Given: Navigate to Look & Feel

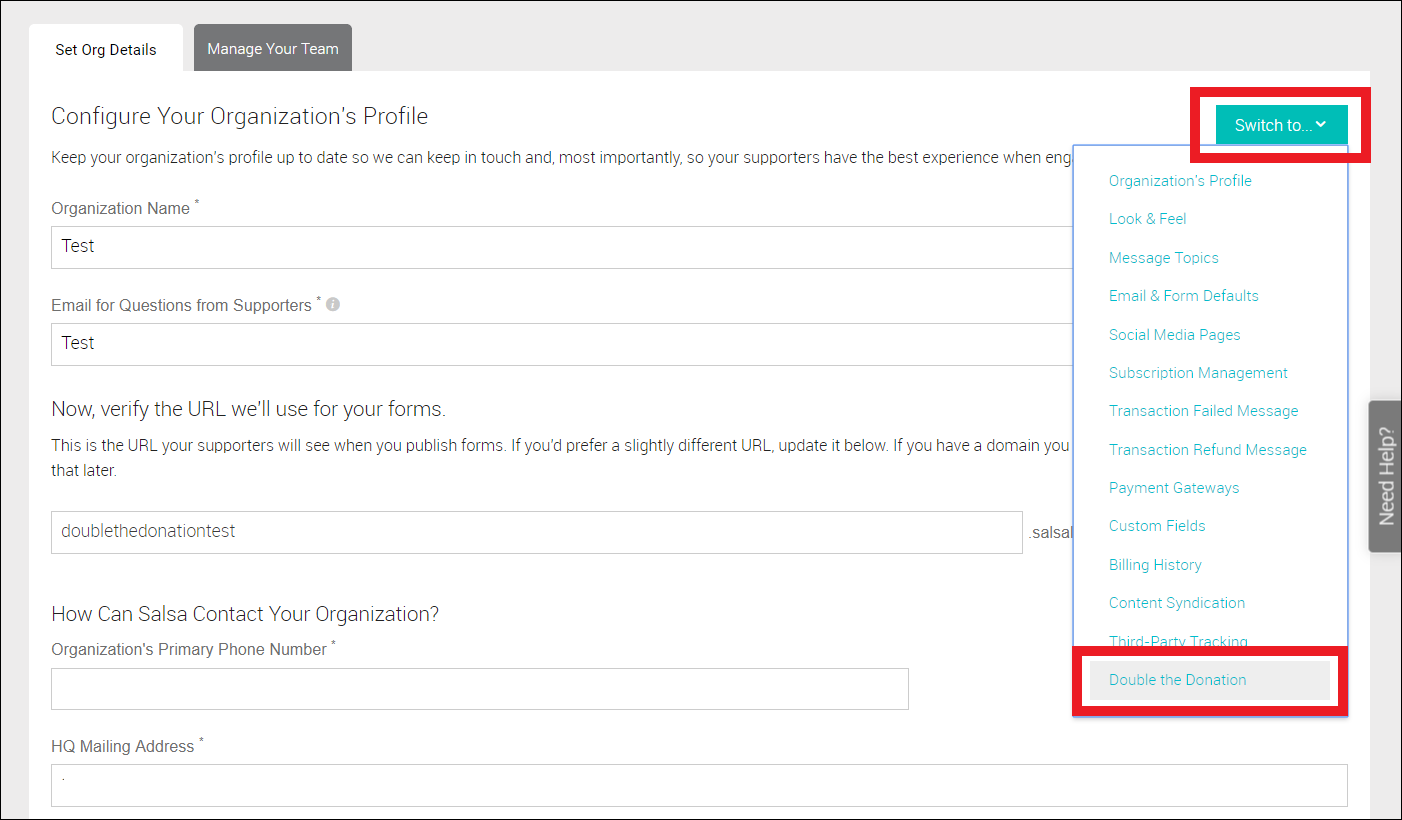Looking at the screenshot, I should [x=1147, y=218].
